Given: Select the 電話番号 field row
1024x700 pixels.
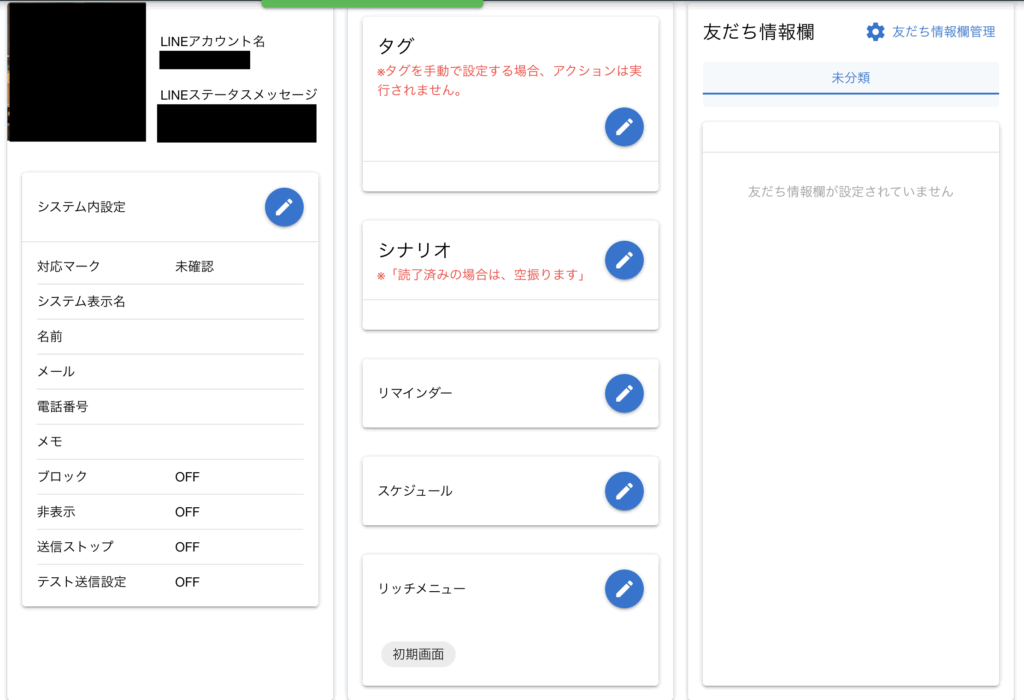Looking at the screenshot, I should tap(170, 407).
